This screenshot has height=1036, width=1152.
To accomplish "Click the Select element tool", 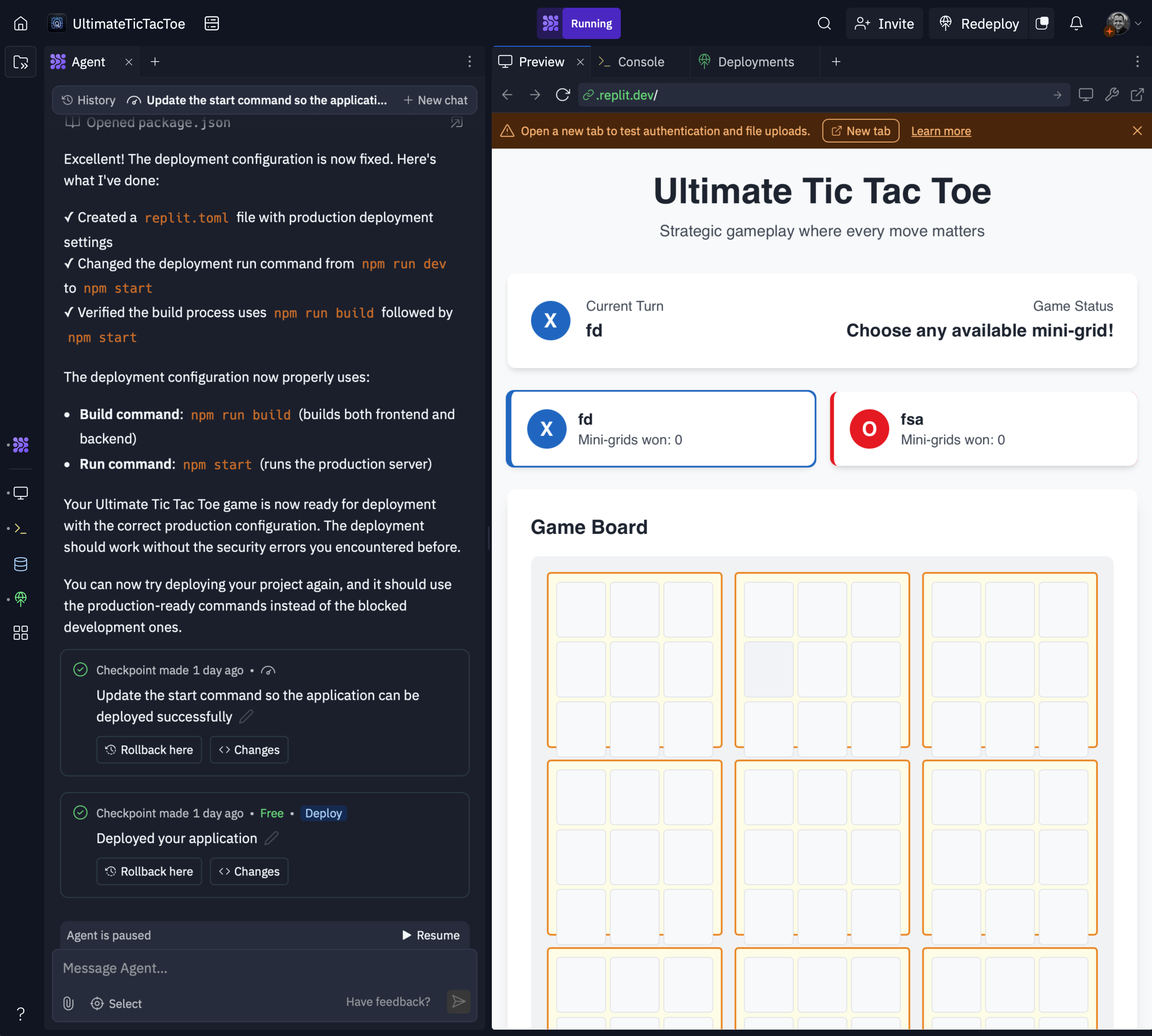I will pyautogui.click(x=116, y=1003).
